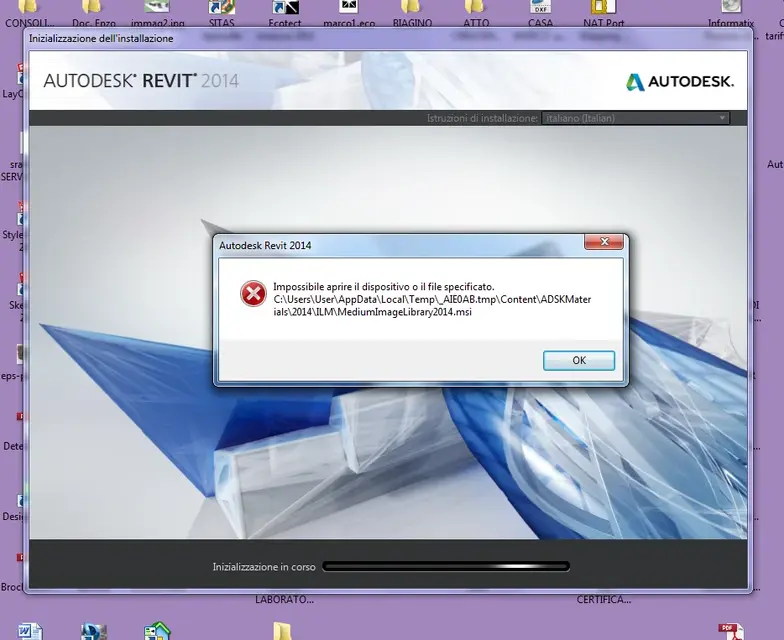Click OK in the Revit error dialog
Screen dimensions: 784x640
pos(578,360)
